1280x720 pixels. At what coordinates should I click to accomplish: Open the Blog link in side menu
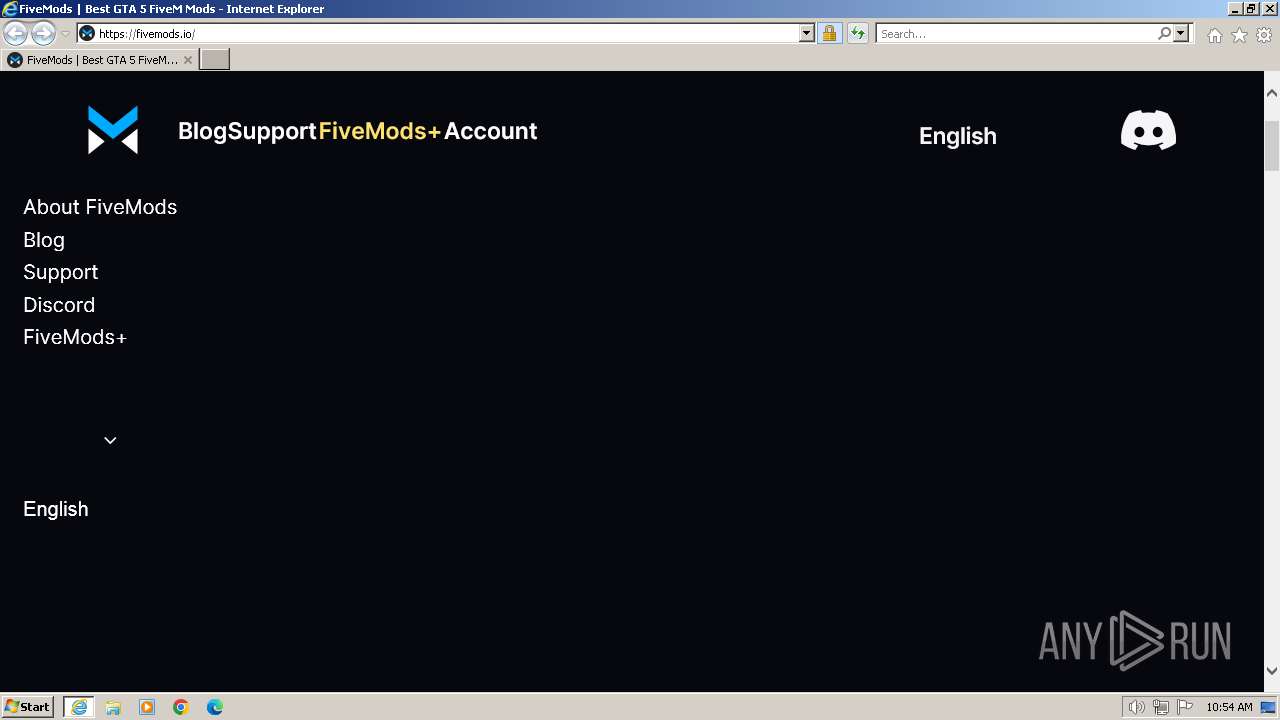pyautogui.click(x=44, y=240)
